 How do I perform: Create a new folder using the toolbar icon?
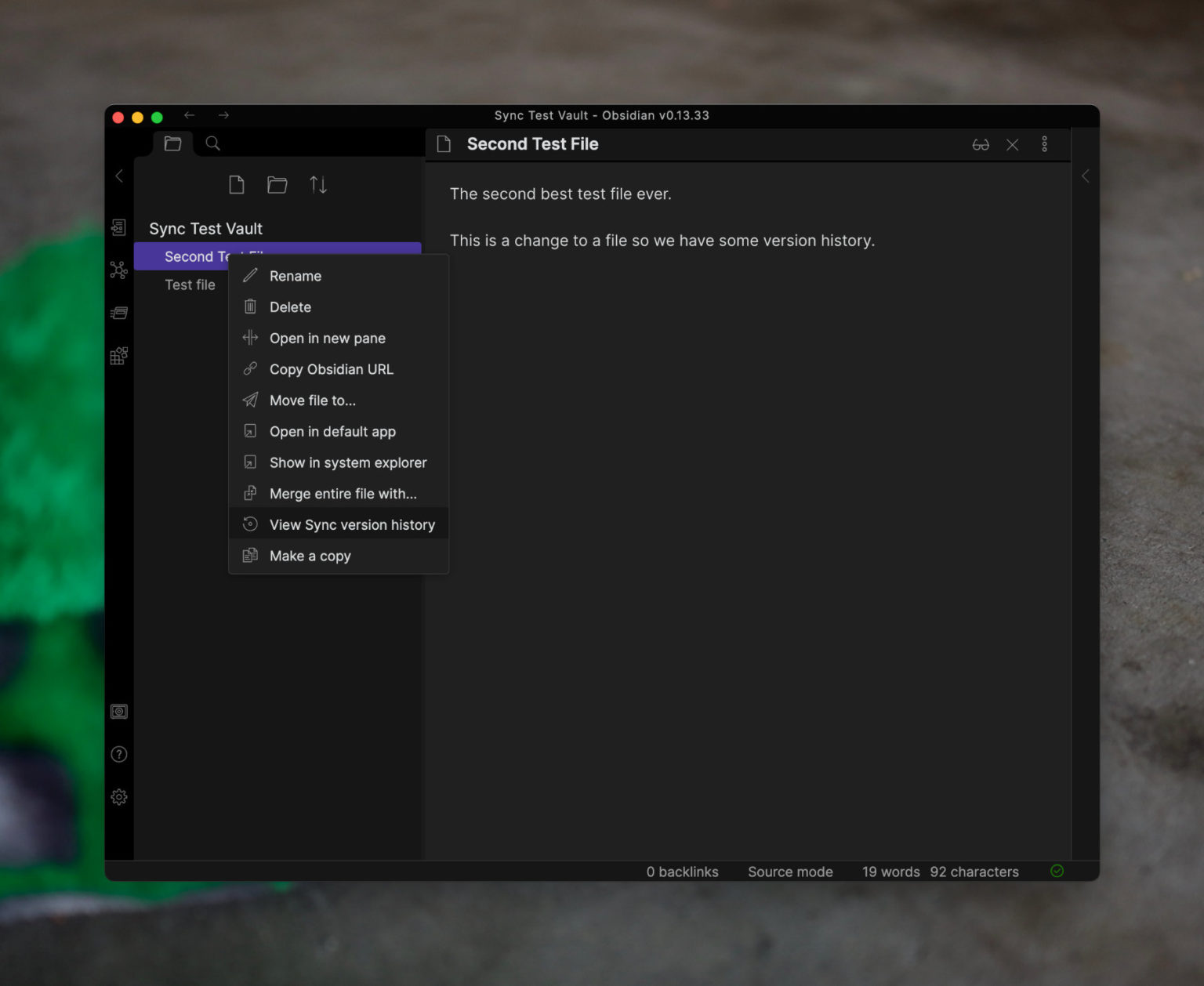pos(277,184)
